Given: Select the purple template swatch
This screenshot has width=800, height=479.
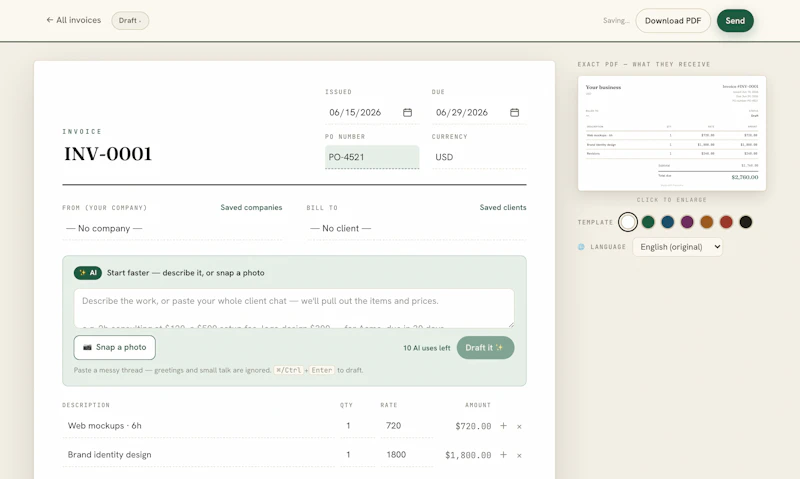Looking at the screenshot, I should (x=687, y=222).
